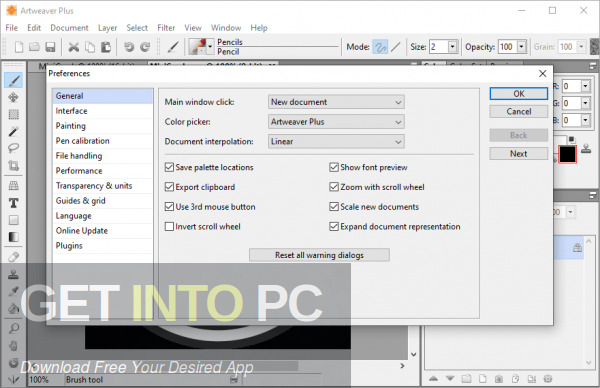Expand Document interpolation dropdown
The height and width of the screenshot is (388, 600).
(336, 142)
